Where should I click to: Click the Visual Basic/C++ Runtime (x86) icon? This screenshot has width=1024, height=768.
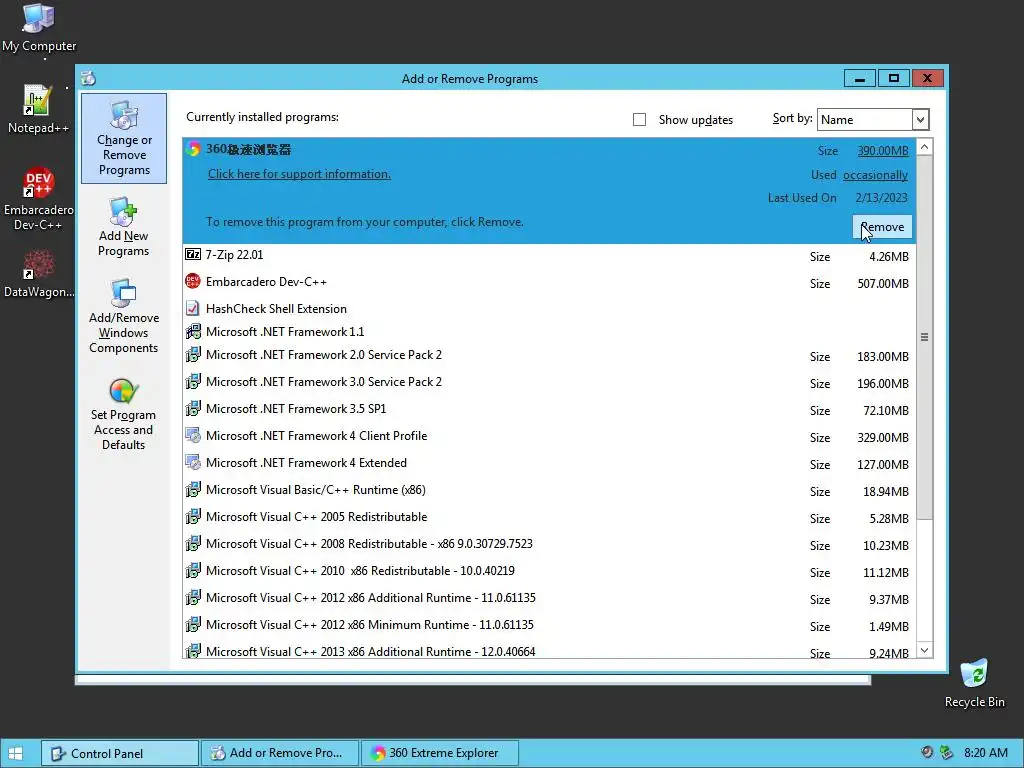click(x=193, y=490)
